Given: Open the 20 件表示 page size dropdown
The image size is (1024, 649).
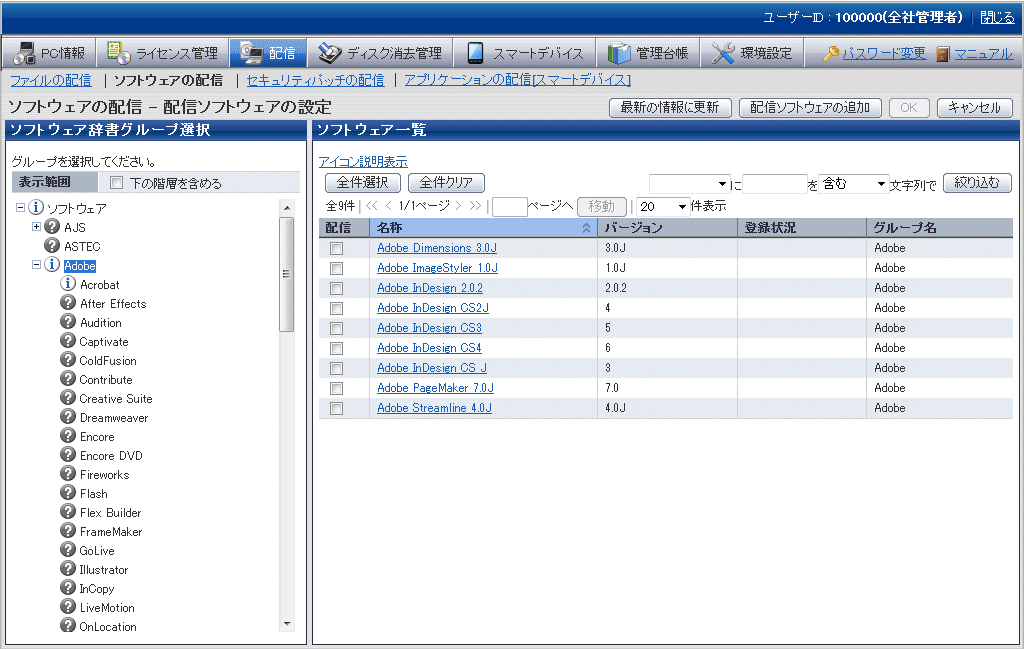Looking at the screenshot, I should 662,206.
